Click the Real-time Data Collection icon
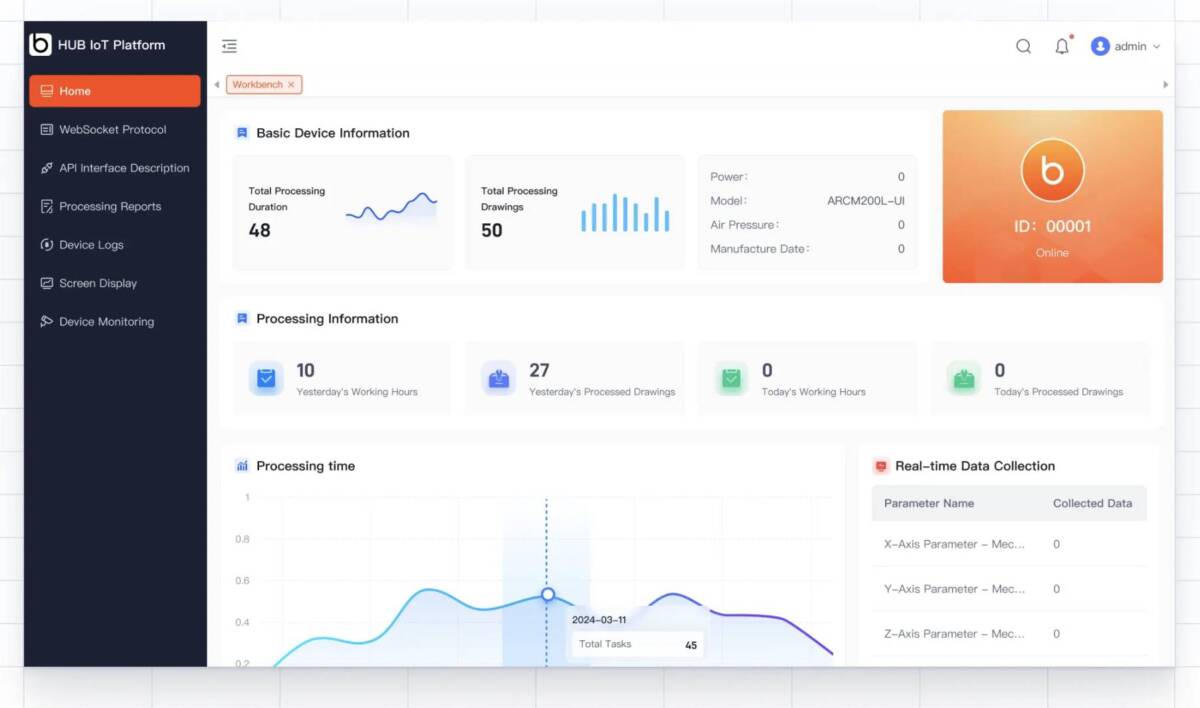Image resolution: width=1200 pixels, height=708 pixels. click(881, 466)
